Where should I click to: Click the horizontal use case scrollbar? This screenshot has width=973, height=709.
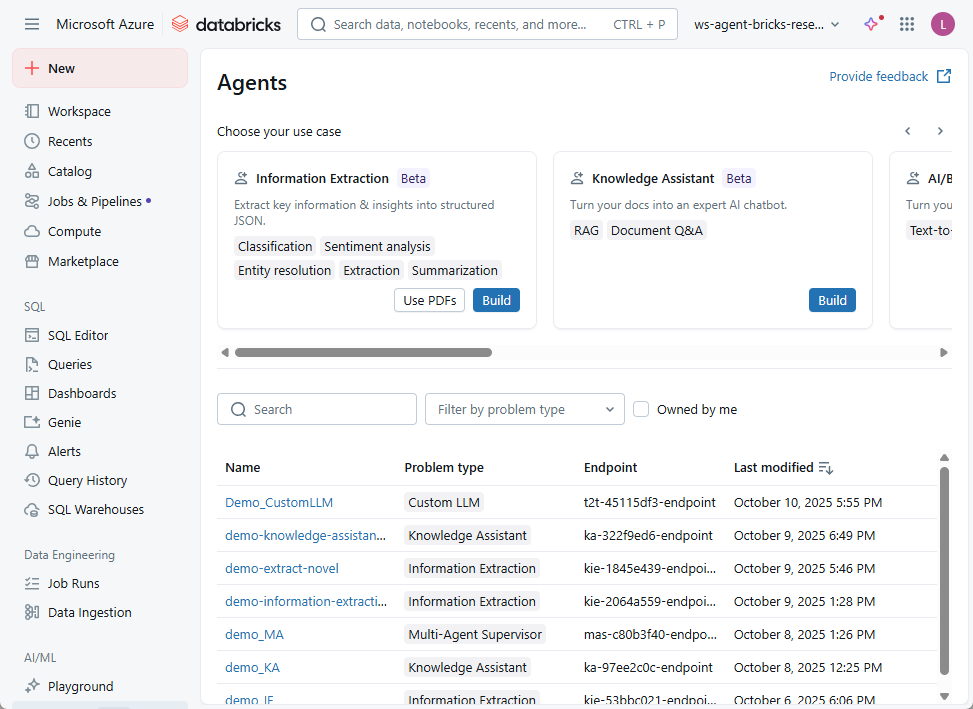click(363, 352)
